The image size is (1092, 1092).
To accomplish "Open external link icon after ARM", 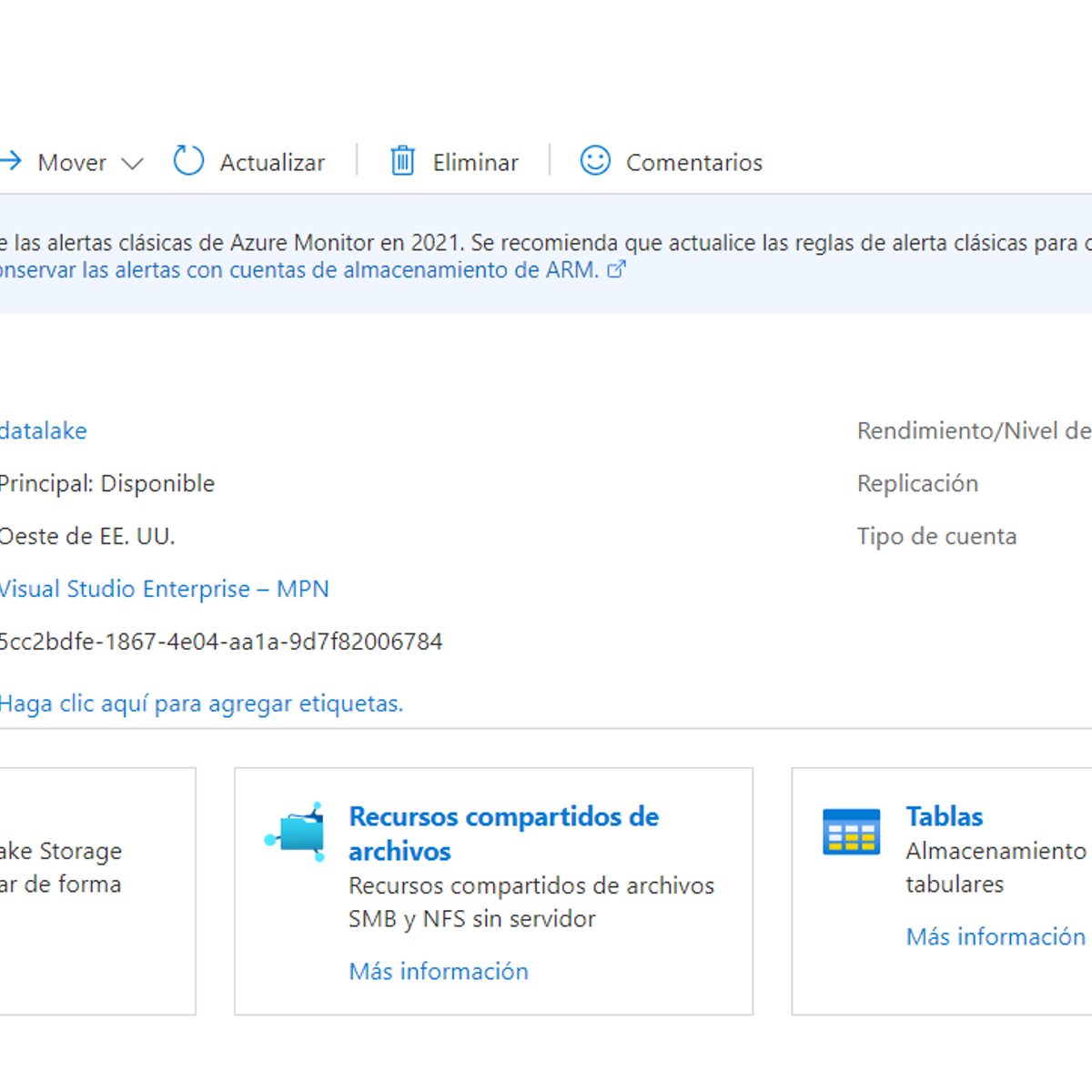I will tap(616, 269).
